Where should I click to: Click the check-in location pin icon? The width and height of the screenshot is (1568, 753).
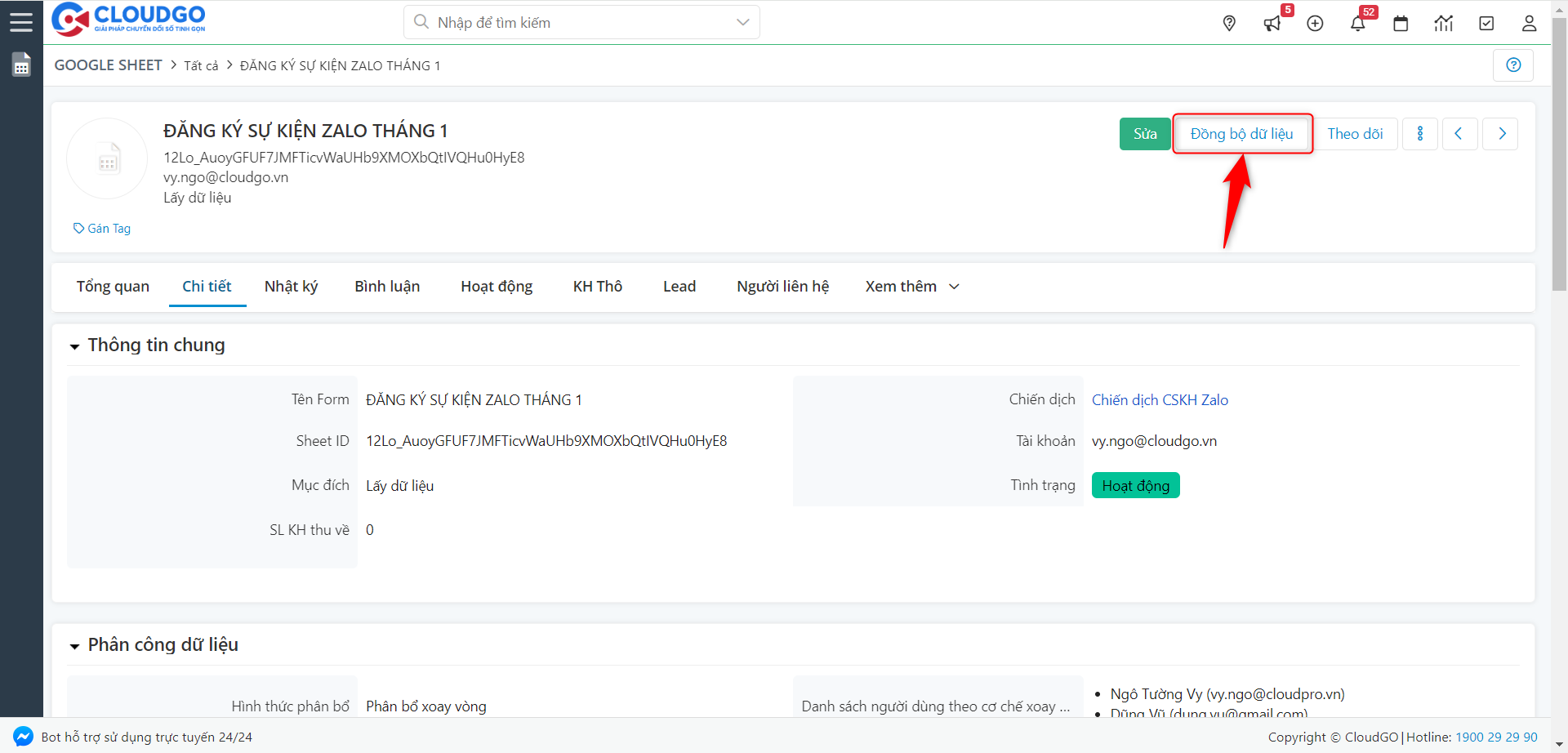pos(1229,23)
